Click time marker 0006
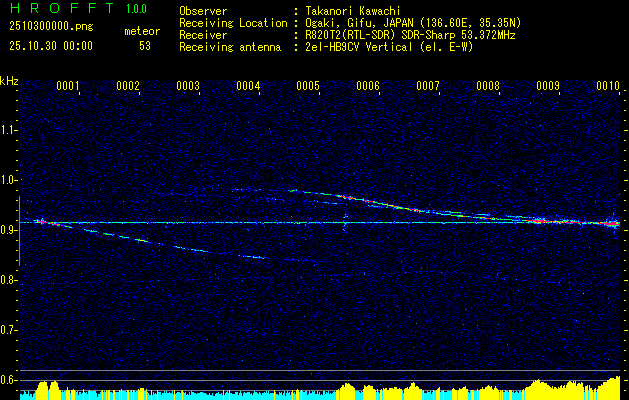Image resolution: width=629 pixels, height=400 pixels. point(368,86)
